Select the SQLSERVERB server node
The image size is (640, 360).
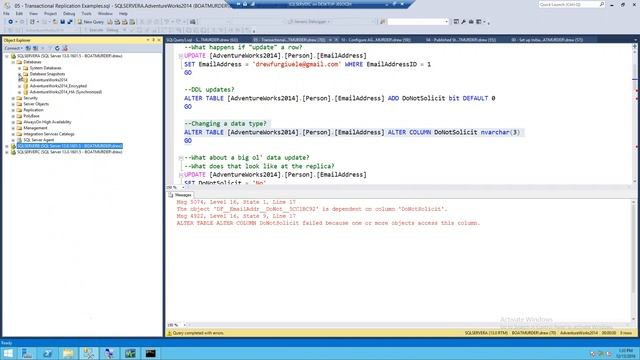coord(69,146)
